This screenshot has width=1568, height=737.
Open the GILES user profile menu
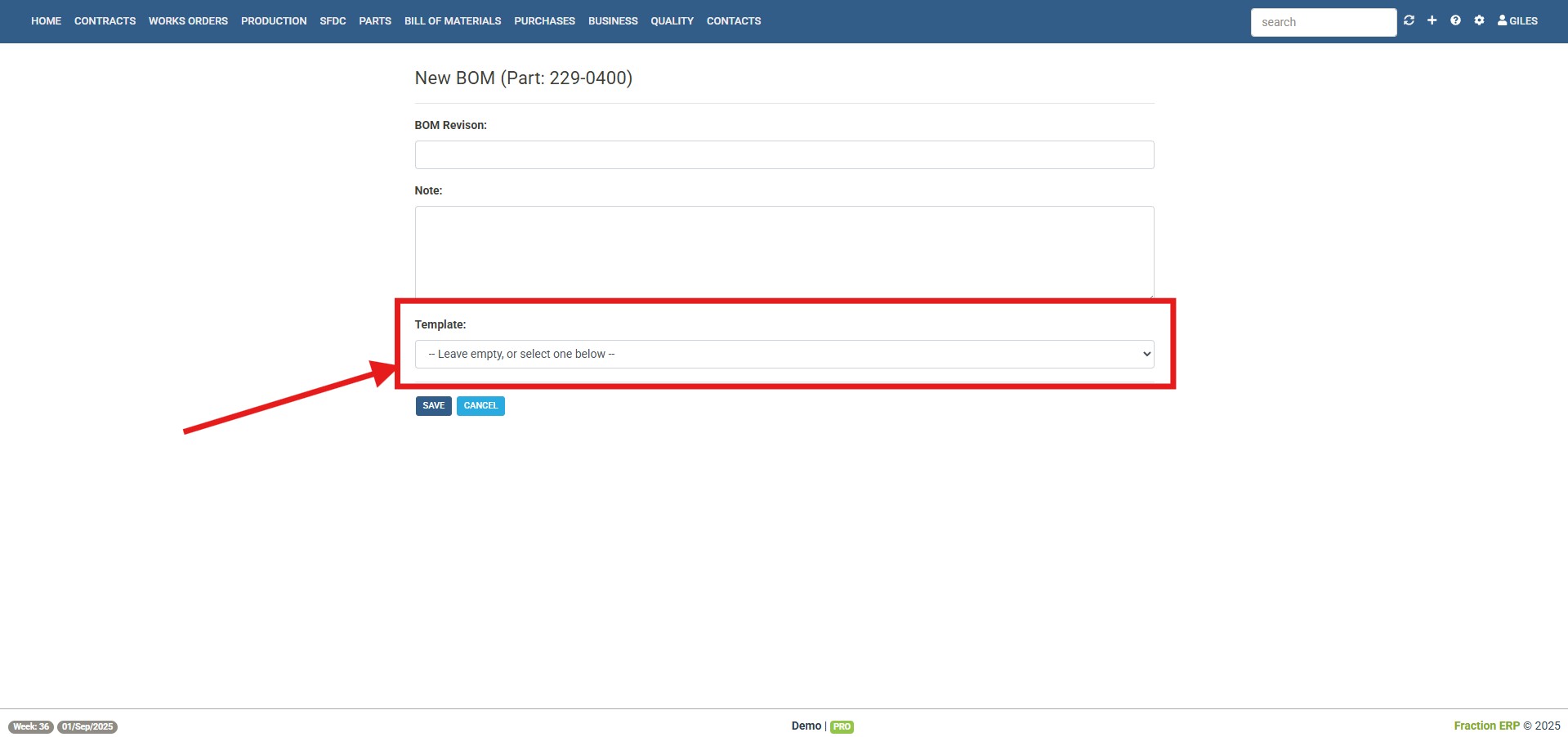click(1517, 20)
